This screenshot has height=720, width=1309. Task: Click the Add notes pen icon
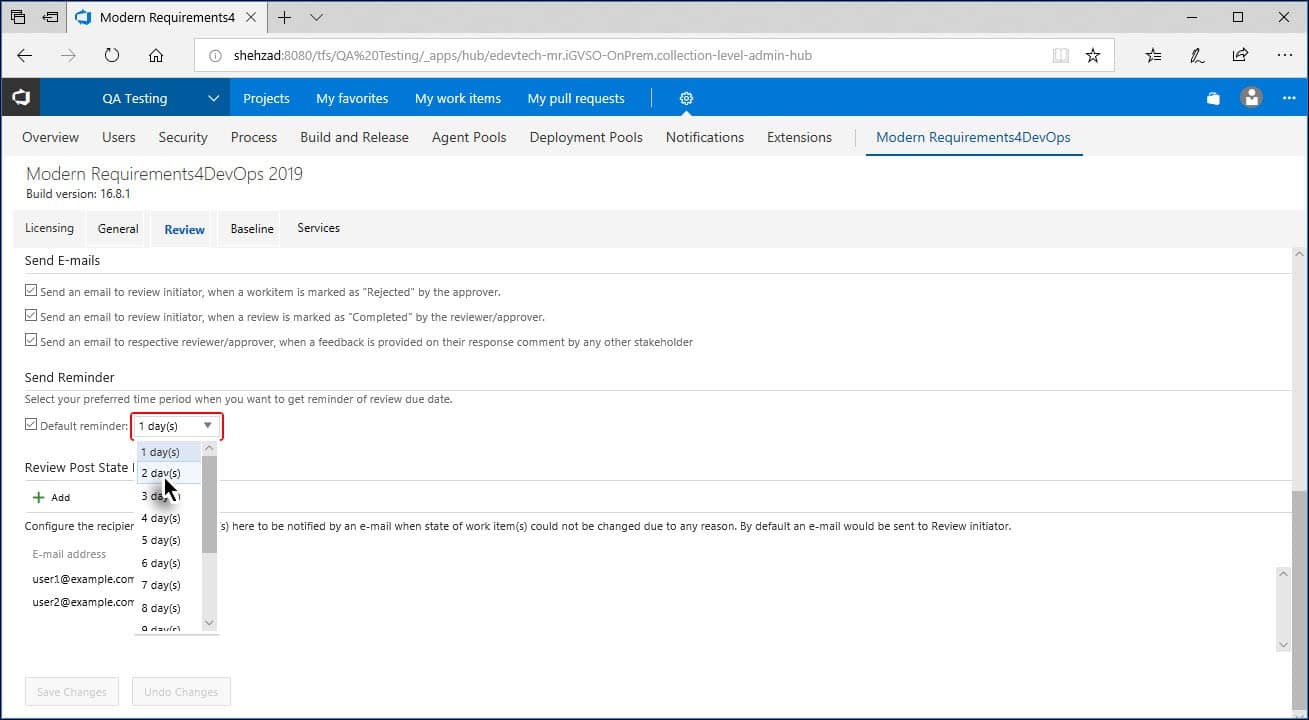click(x=1197, y=56)
